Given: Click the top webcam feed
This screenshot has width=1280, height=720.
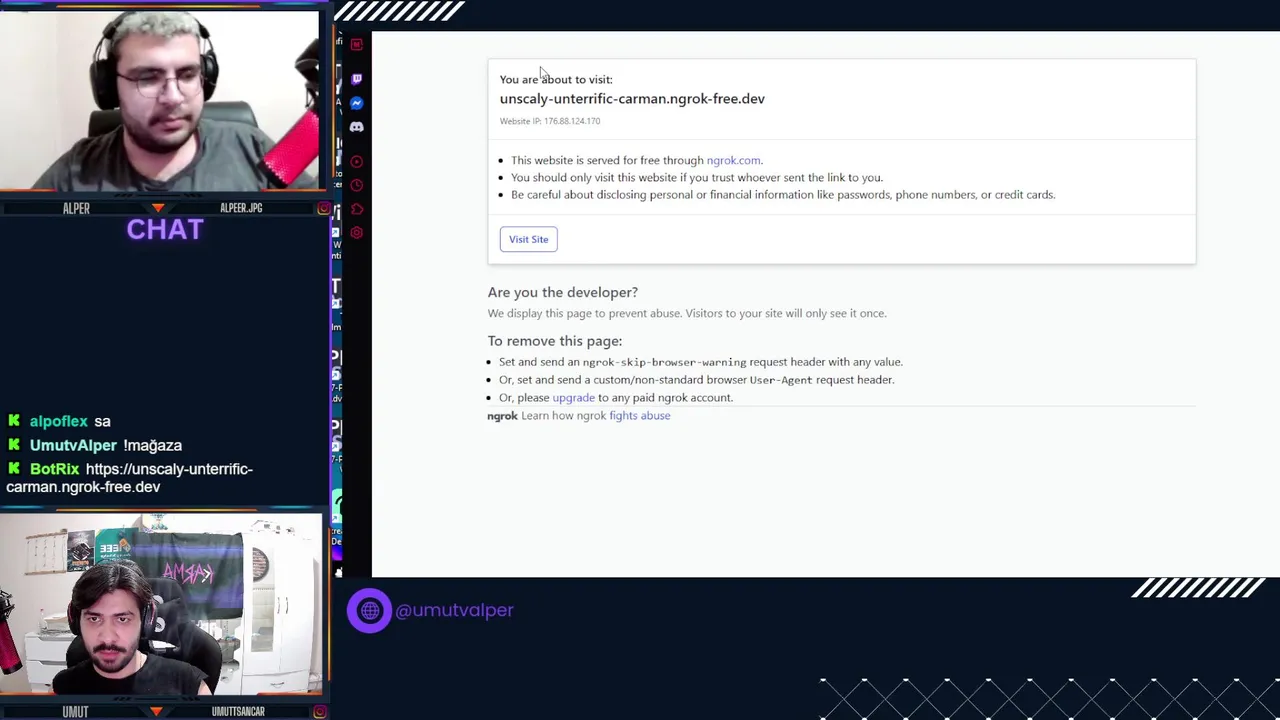Looking at the screenshot, I should pyautogui.click(x=160, y=100).
